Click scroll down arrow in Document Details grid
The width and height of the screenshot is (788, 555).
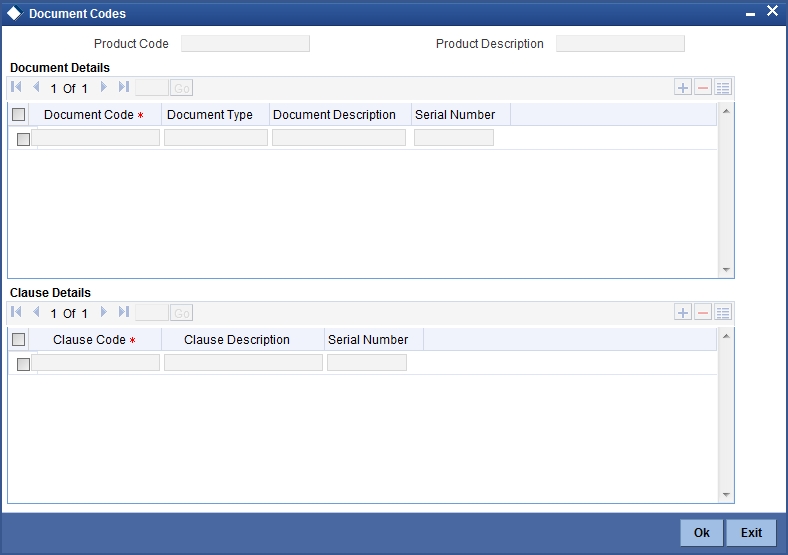[x=726, y=270]
